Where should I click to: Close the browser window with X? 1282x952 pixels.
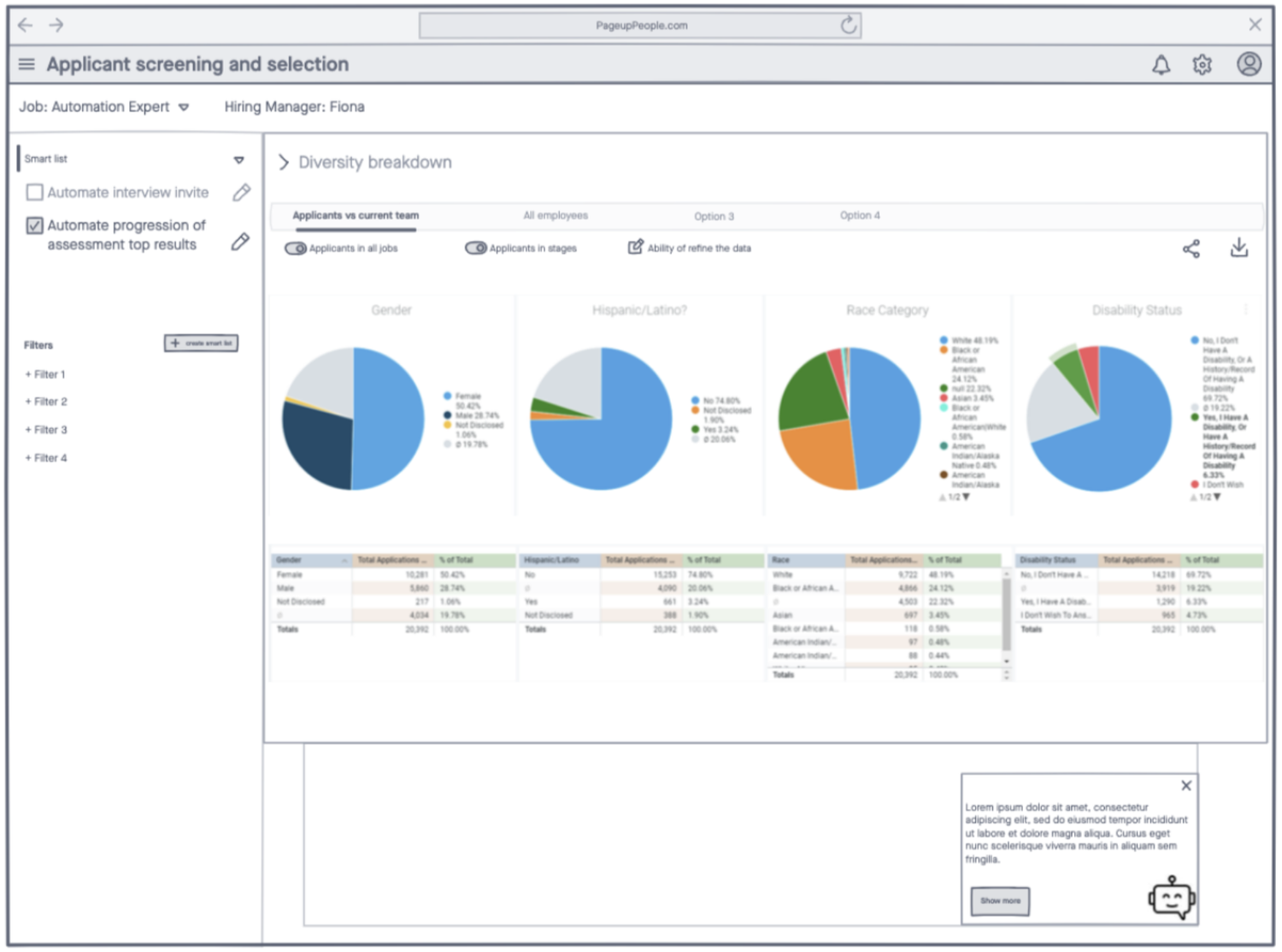pyautogui.click(x=1255, y=25)
